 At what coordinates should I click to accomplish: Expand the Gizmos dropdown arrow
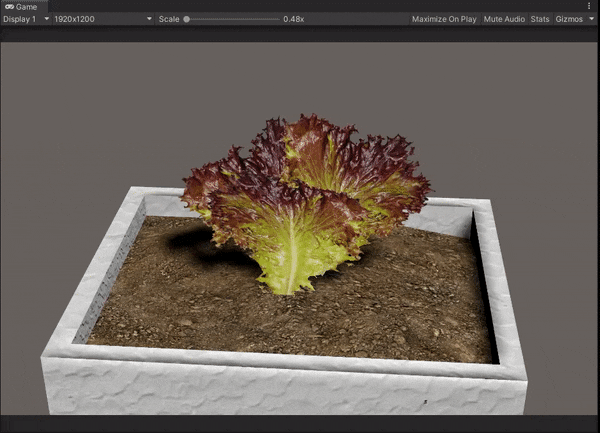591,19
